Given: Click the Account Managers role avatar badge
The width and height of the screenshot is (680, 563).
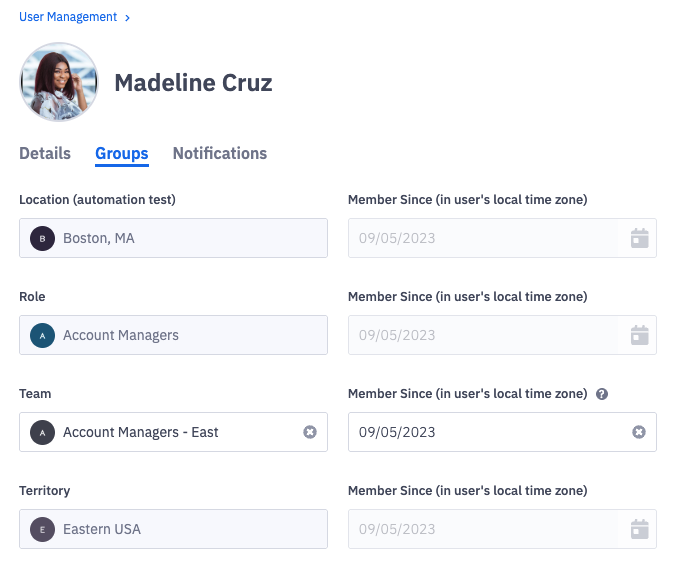Looking at the screenshot, I should 42,335.
